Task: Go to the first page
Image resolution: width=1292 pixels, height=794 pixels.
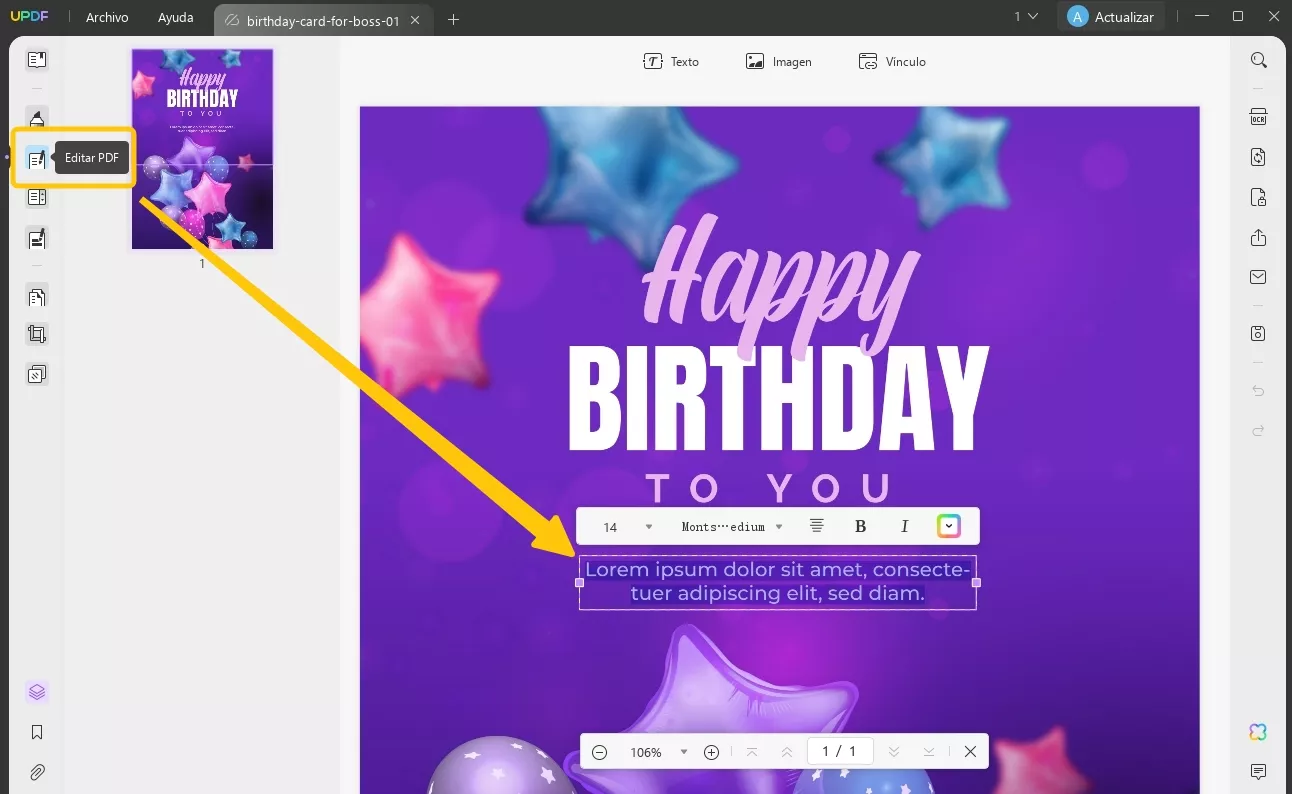Action: 752,752
